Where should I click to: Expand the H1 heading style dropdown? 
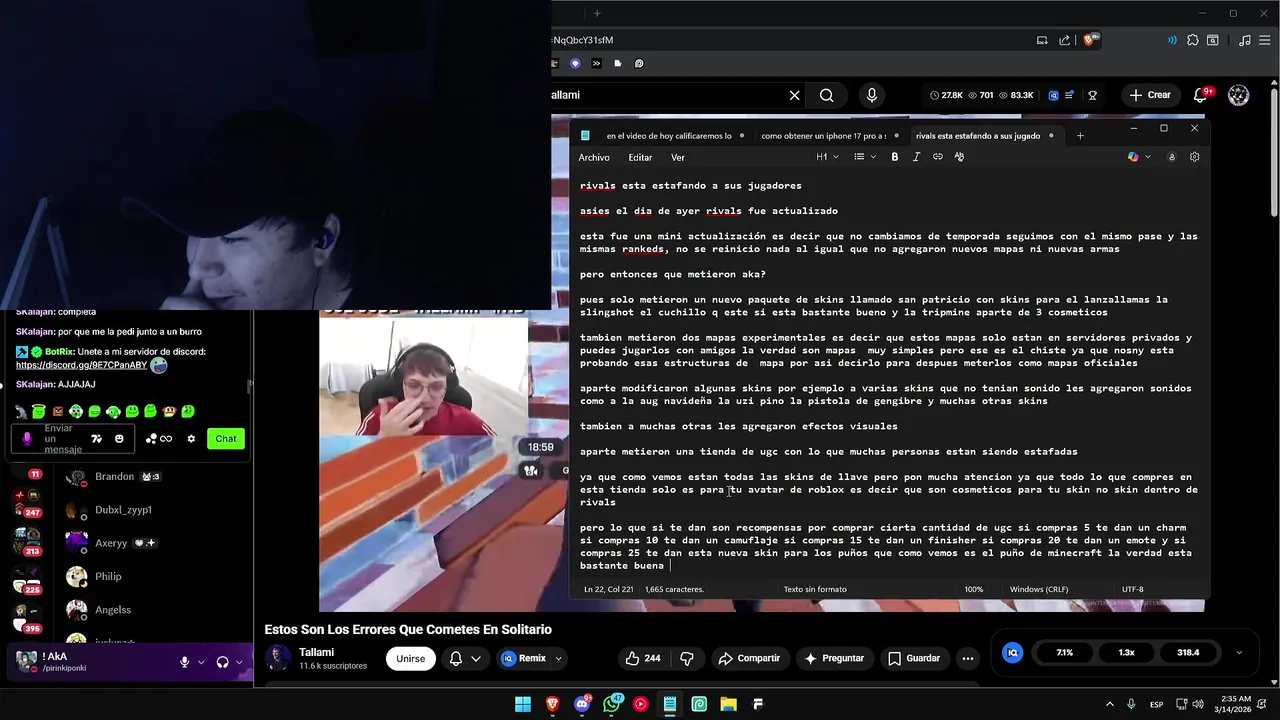click(x=826, y=157)
